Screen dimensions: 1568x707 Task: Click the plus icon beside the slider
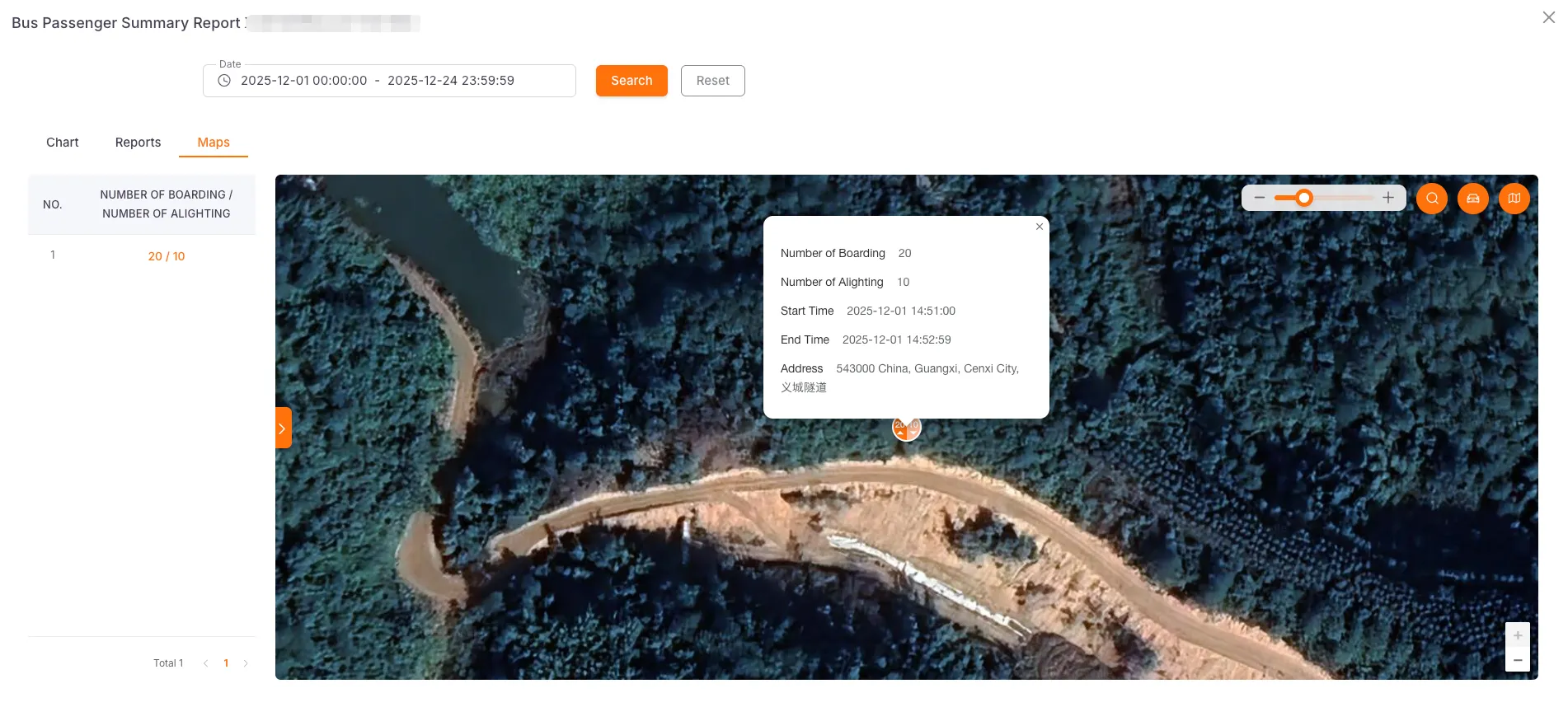click(x=1388, y=198)
